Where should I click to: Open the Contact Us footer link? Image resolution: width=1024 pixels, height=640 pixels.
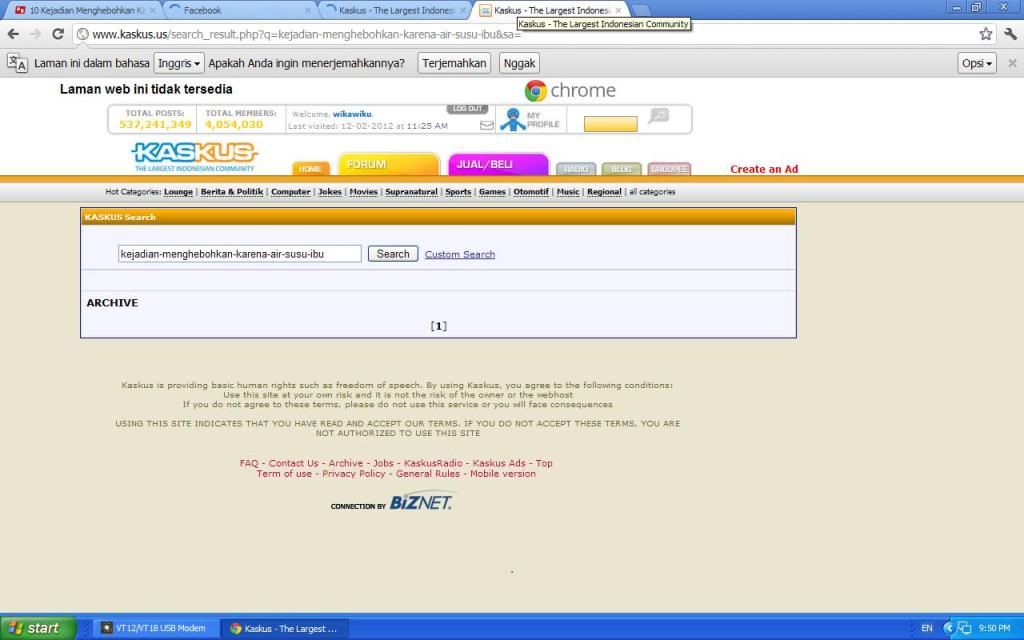[294, 463]
